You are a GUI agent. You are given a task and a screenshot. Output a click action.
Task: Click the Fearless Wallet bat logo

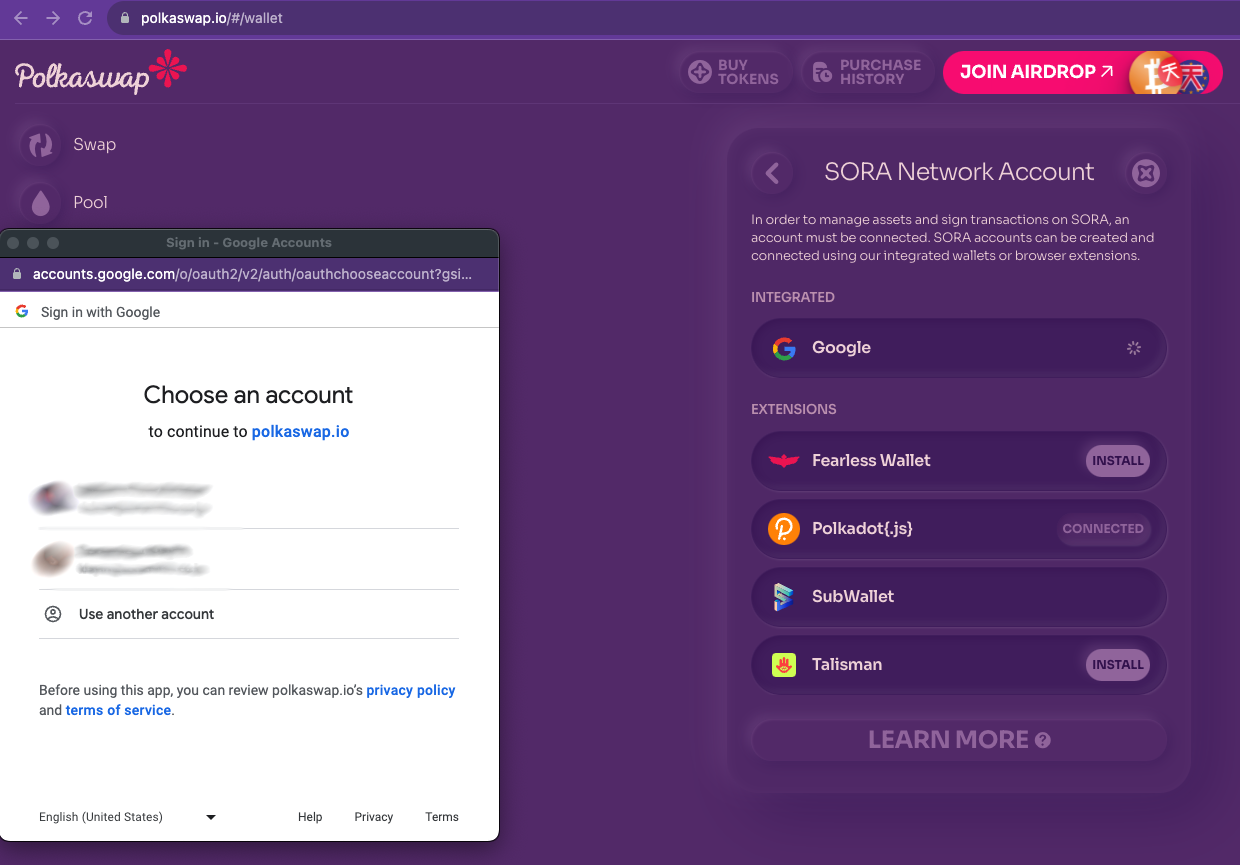[x=784, y=461]
